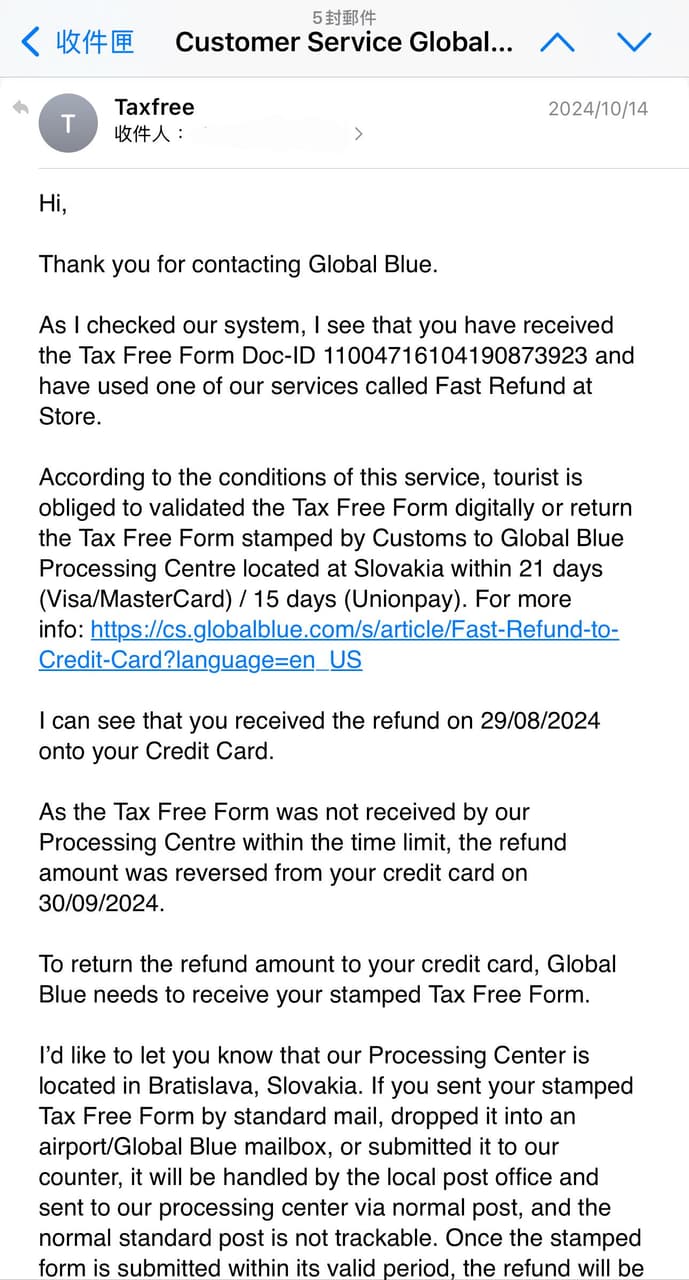689x1280 pixels.
Task: Go to previous message with up arrow
Action: point(557,42)
